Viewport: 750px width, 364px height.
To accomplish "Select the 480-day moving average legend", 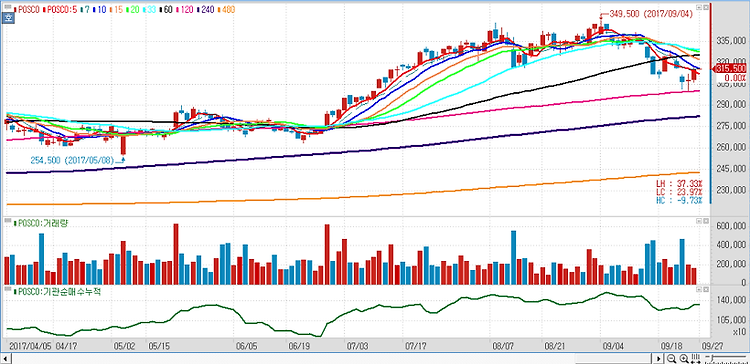I will click(225, 9).
